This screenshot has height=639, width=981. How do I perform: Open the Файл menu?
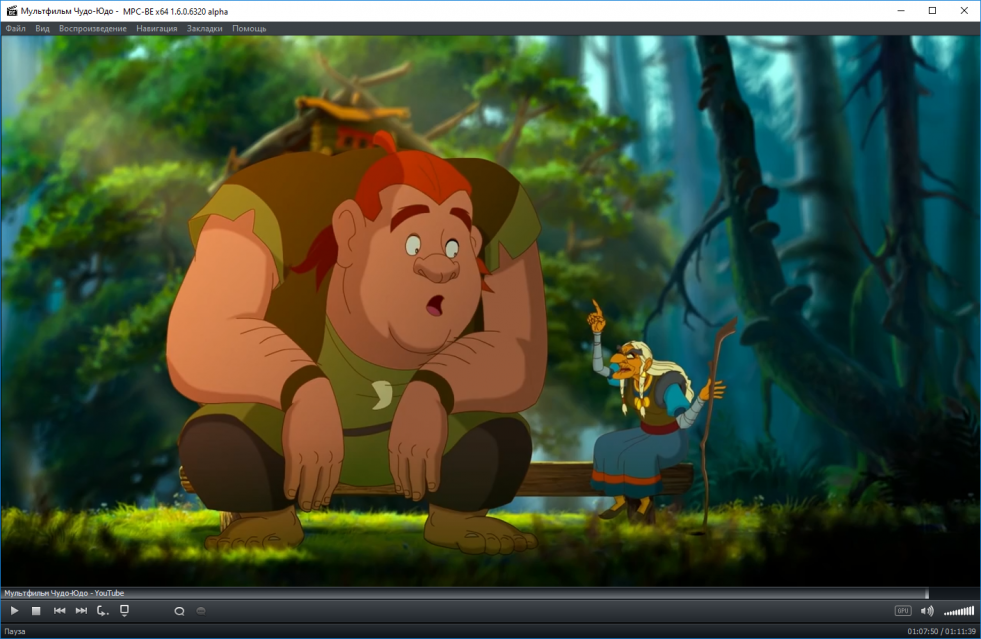(15, 28)
